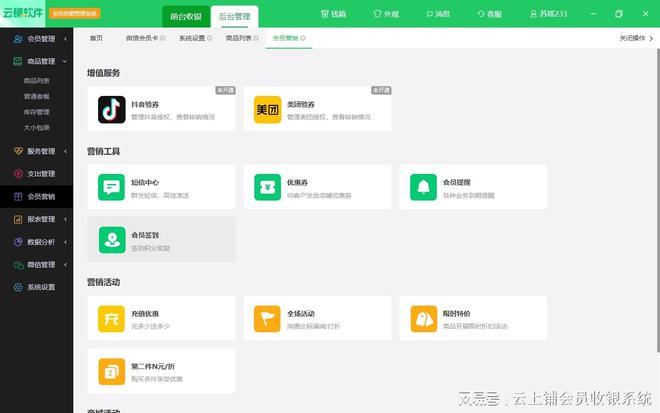Open the 优惠券 coupon icon
The height and width of the screenshot is (413, 660).
(x=266, y=187)
